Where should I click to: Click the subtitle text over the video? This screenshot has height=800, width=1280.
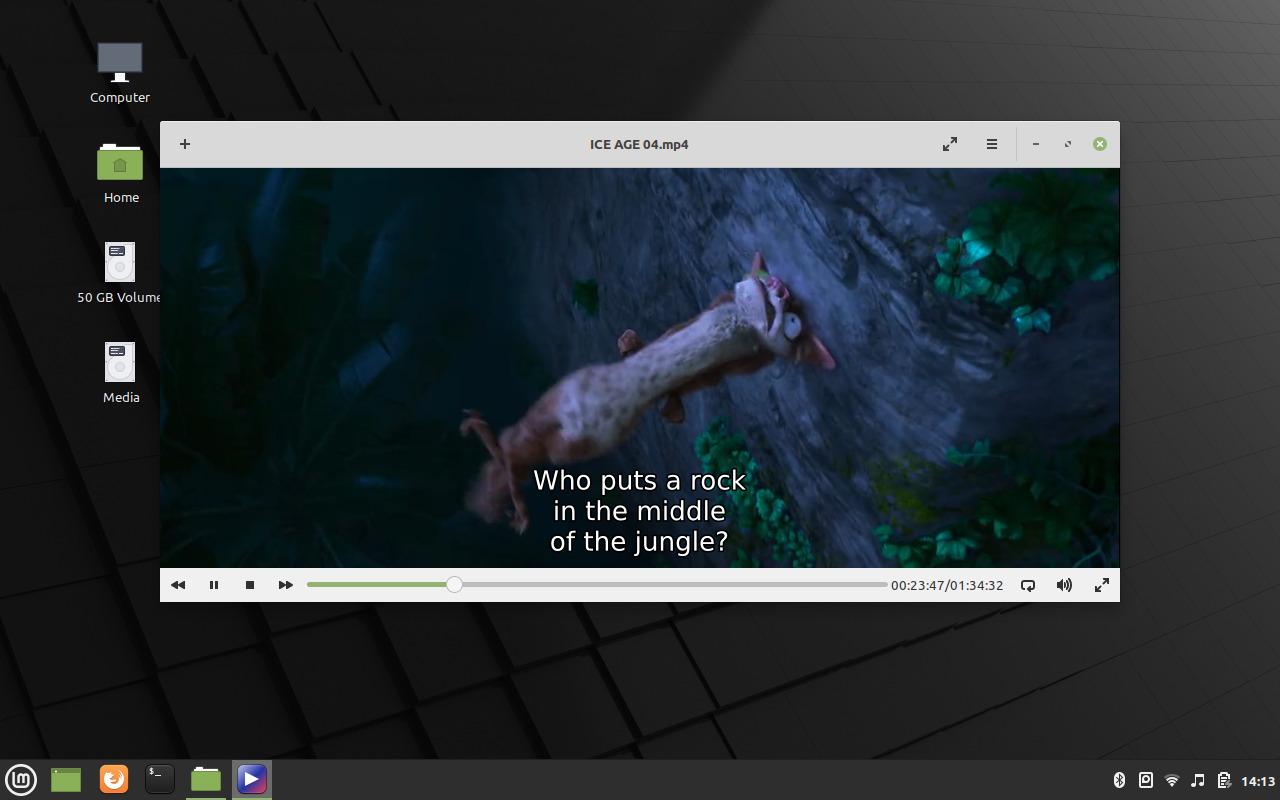point(639,511)
